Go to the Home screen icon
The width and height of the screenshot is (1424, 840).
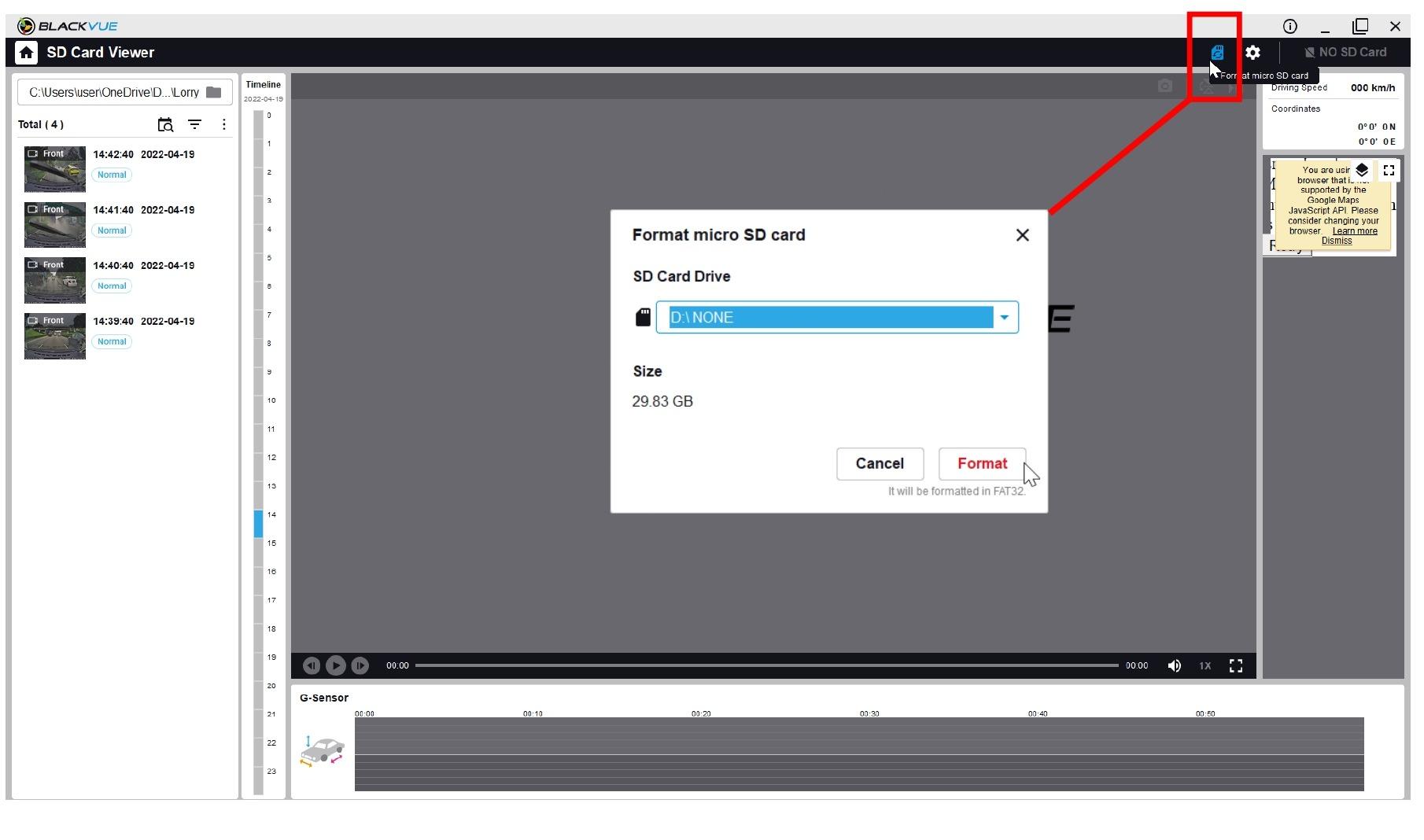(x=27, y=53)
